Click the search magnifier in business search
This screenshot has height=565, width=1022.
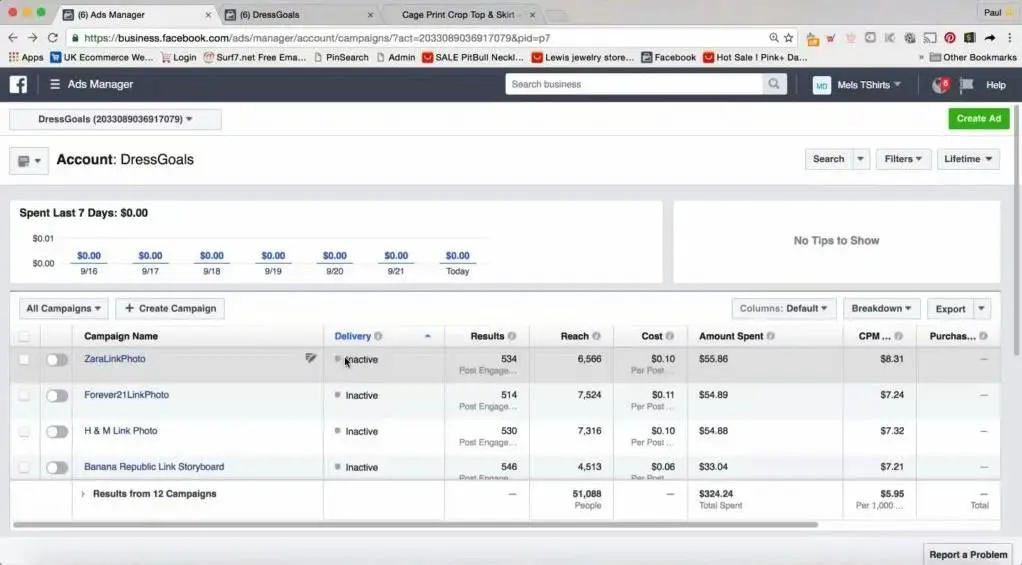774,84
